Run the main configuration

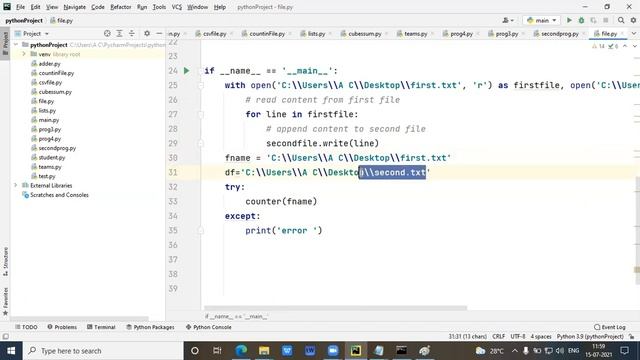[x=569, y=20]
